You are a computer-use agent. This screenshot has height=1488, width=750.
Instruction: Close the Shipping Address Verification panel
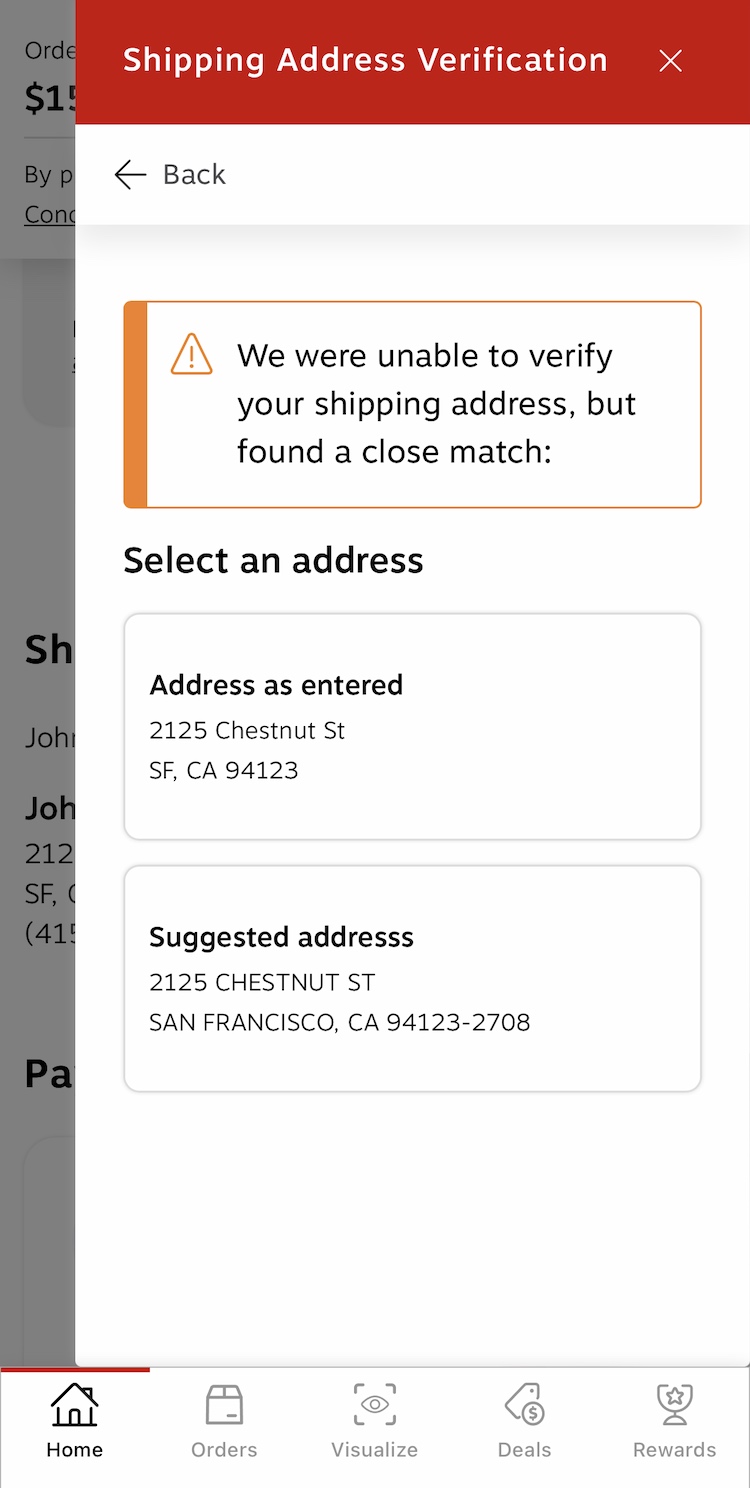coord(670,61)
